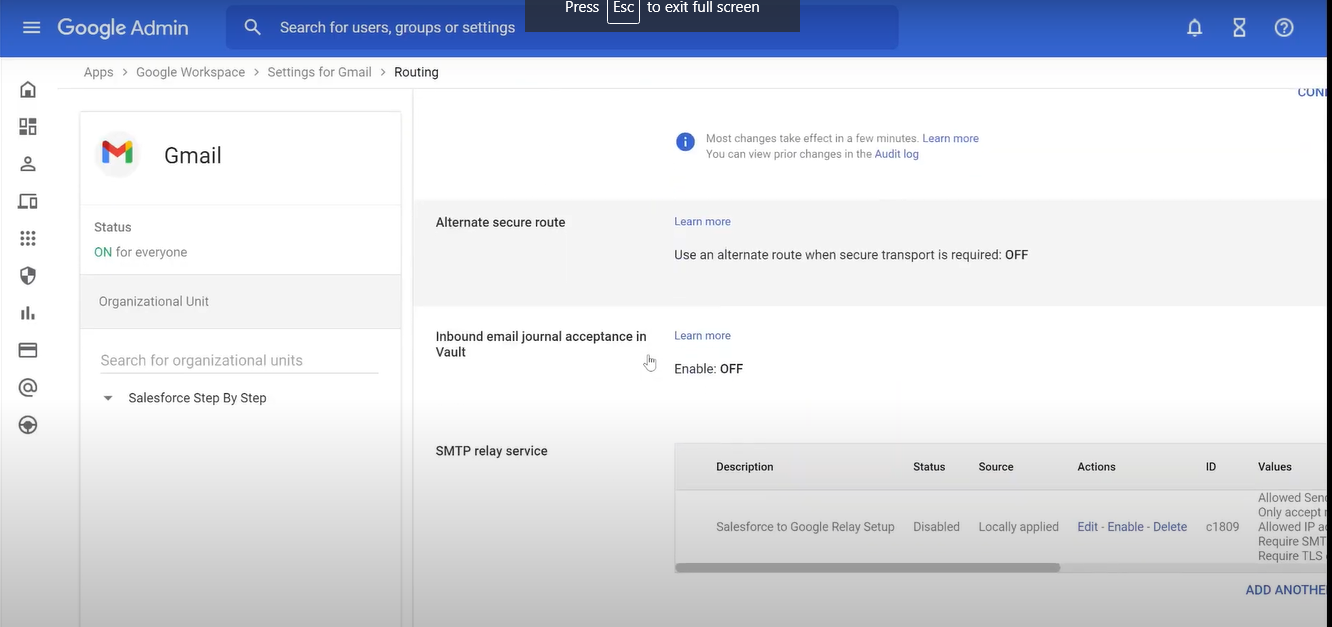Edit the Salesforce relay setting
The width and height of the screenshot is (1332, 627).
pos(1087,527)
